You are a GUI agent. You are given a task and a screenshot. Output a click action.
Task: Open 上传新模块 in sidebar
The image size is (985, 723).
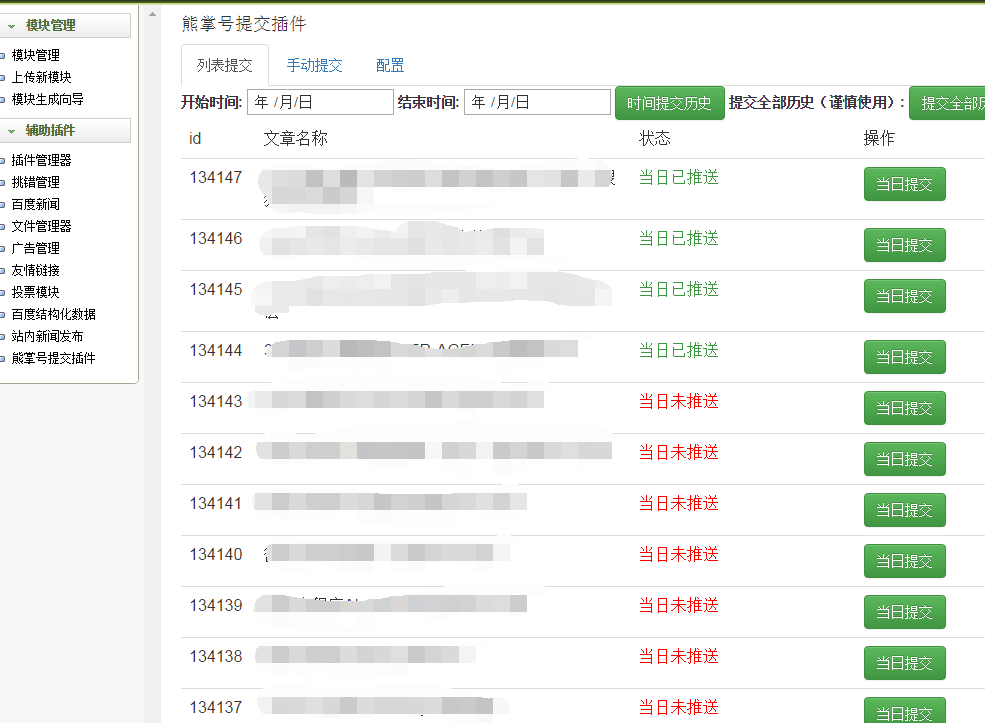click(x=41, y=77)
